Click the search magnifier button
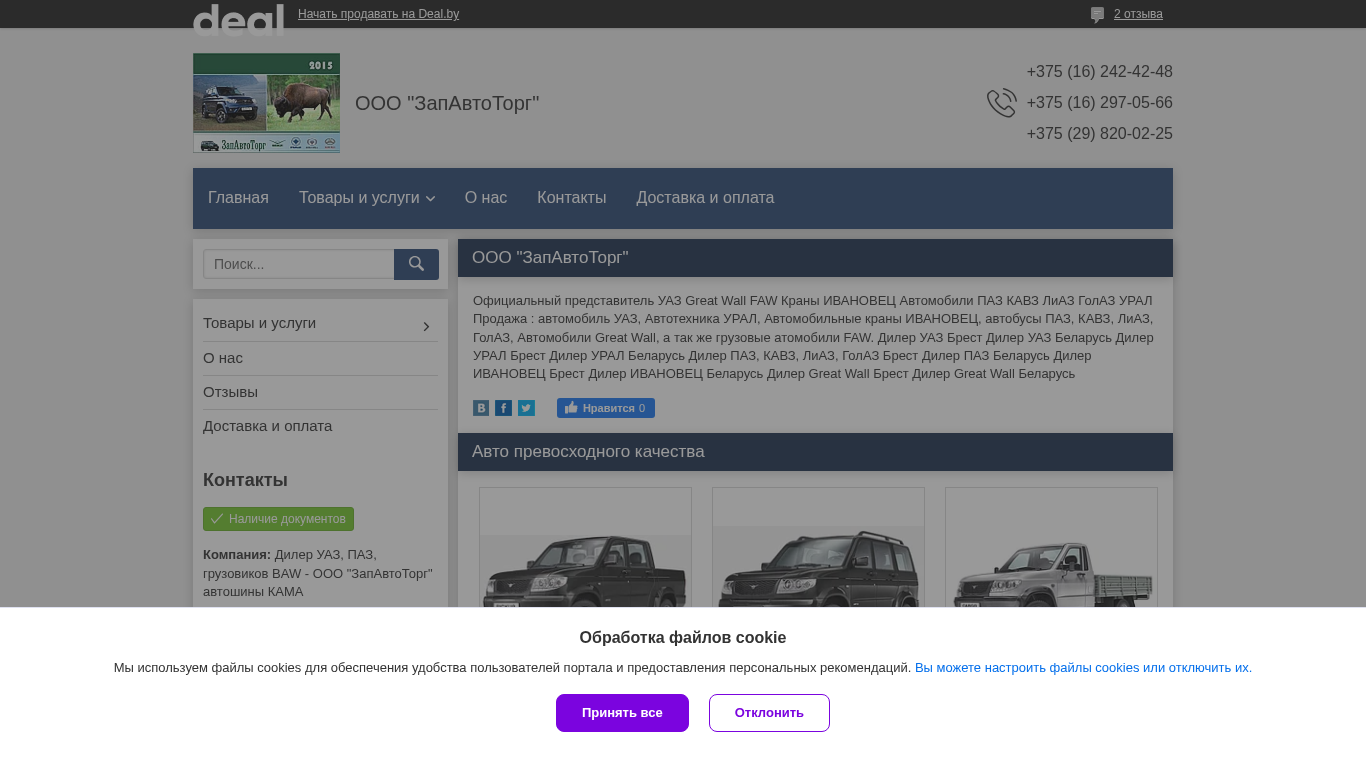Image resolution: width=1366 pixels, height=768 pixels. coord(416,264)
